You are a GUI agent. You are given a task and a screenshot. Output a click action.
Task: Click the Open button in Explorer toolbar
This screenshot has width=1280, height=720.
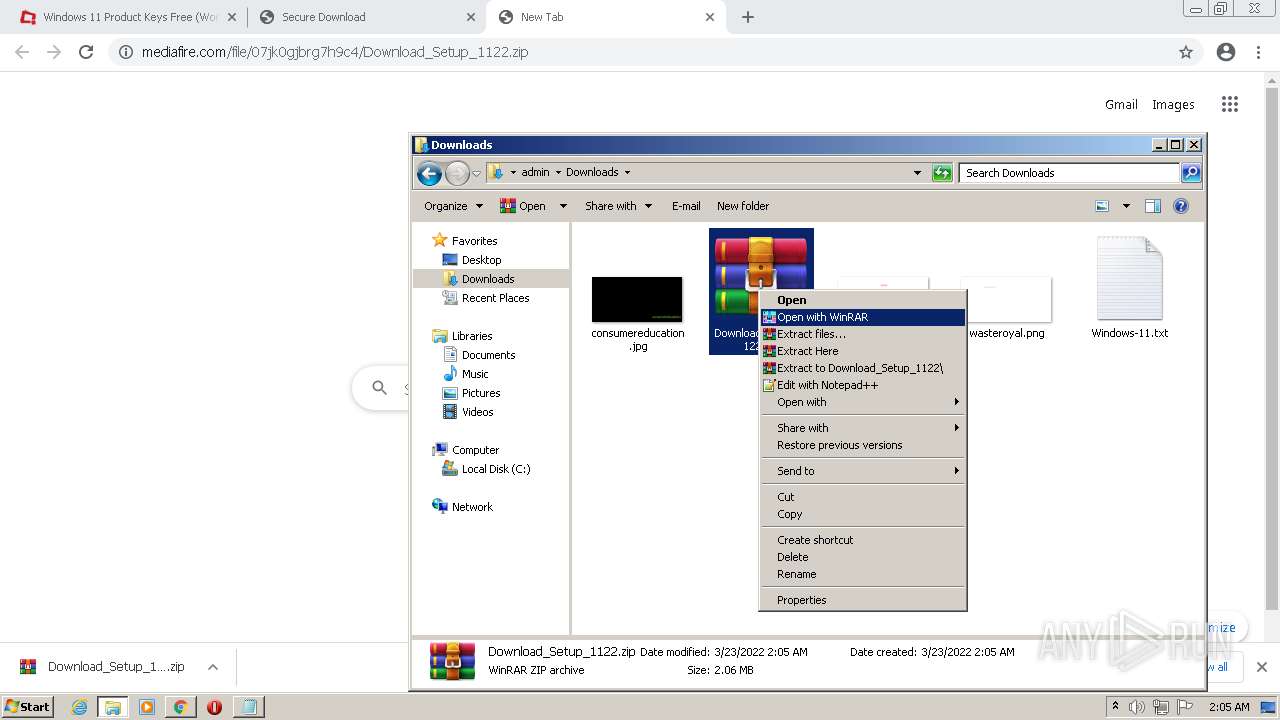[522, 206]
